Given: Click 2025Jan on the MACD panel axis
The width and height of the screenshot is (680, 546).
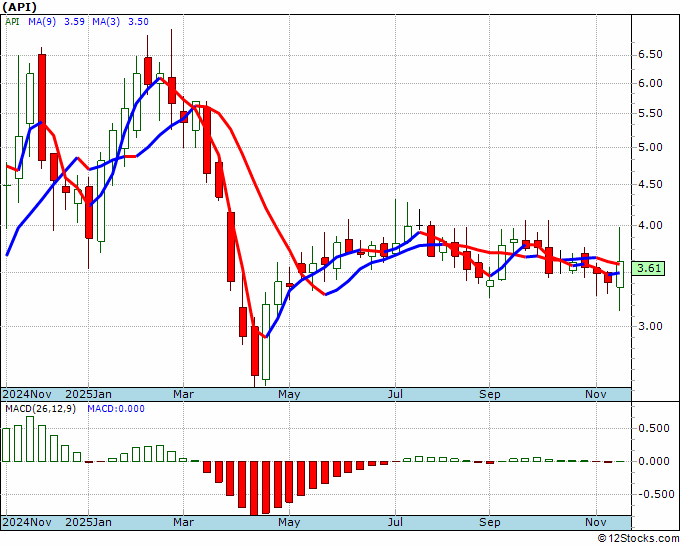Looking at the screenshot, I should click(x=88, y=522).
